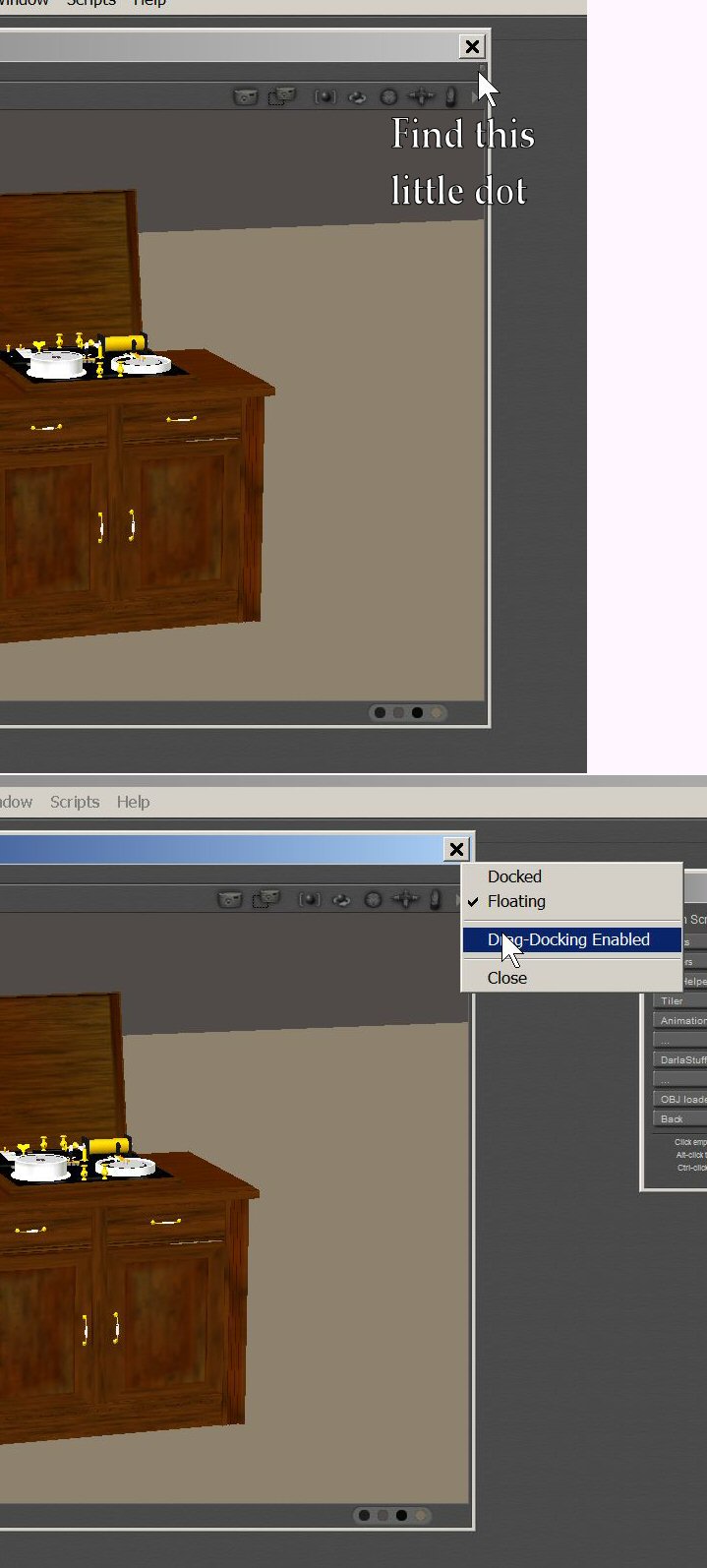The image size is (707, 1568).
Task: Click the Animation script button
Action: (679, 1020)
